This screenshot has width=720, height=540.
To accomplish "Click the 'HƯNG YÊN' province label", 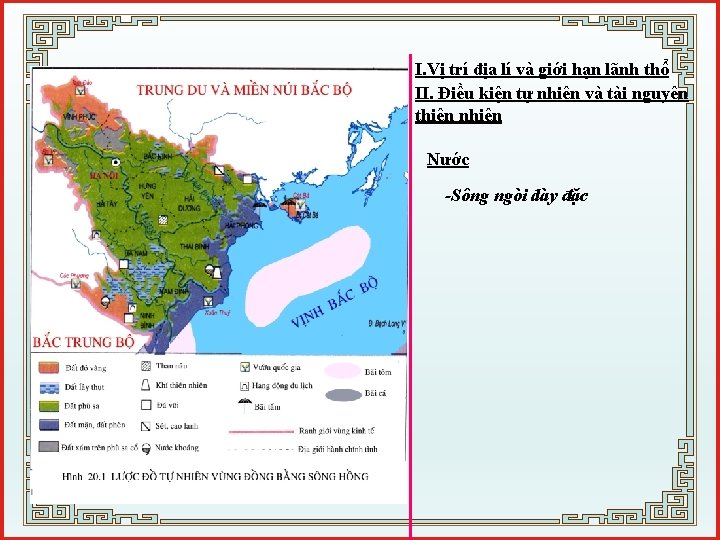I will [x=147, y=191].
